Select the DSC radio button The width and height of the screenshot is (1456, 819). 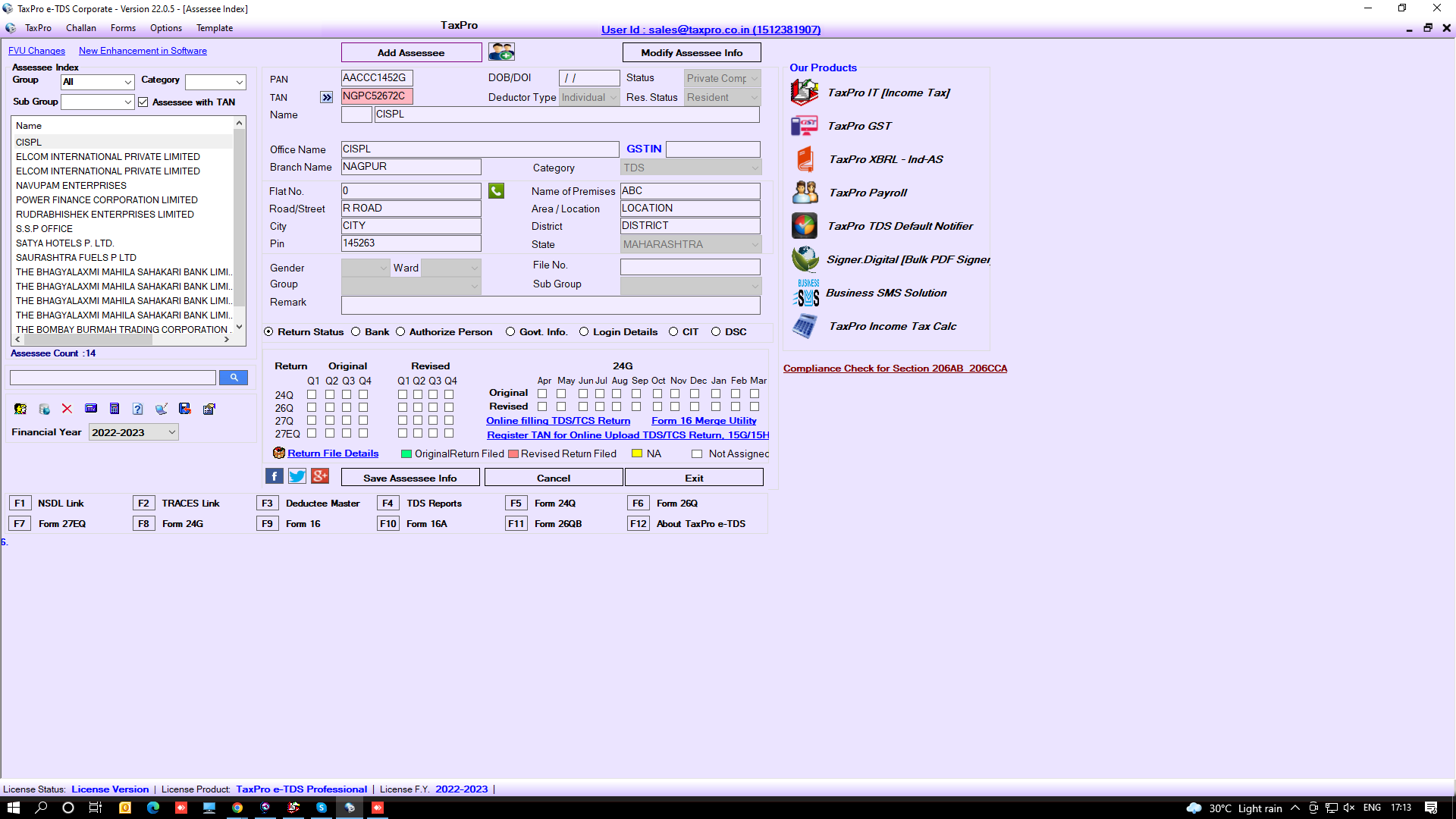coord(716,332)
